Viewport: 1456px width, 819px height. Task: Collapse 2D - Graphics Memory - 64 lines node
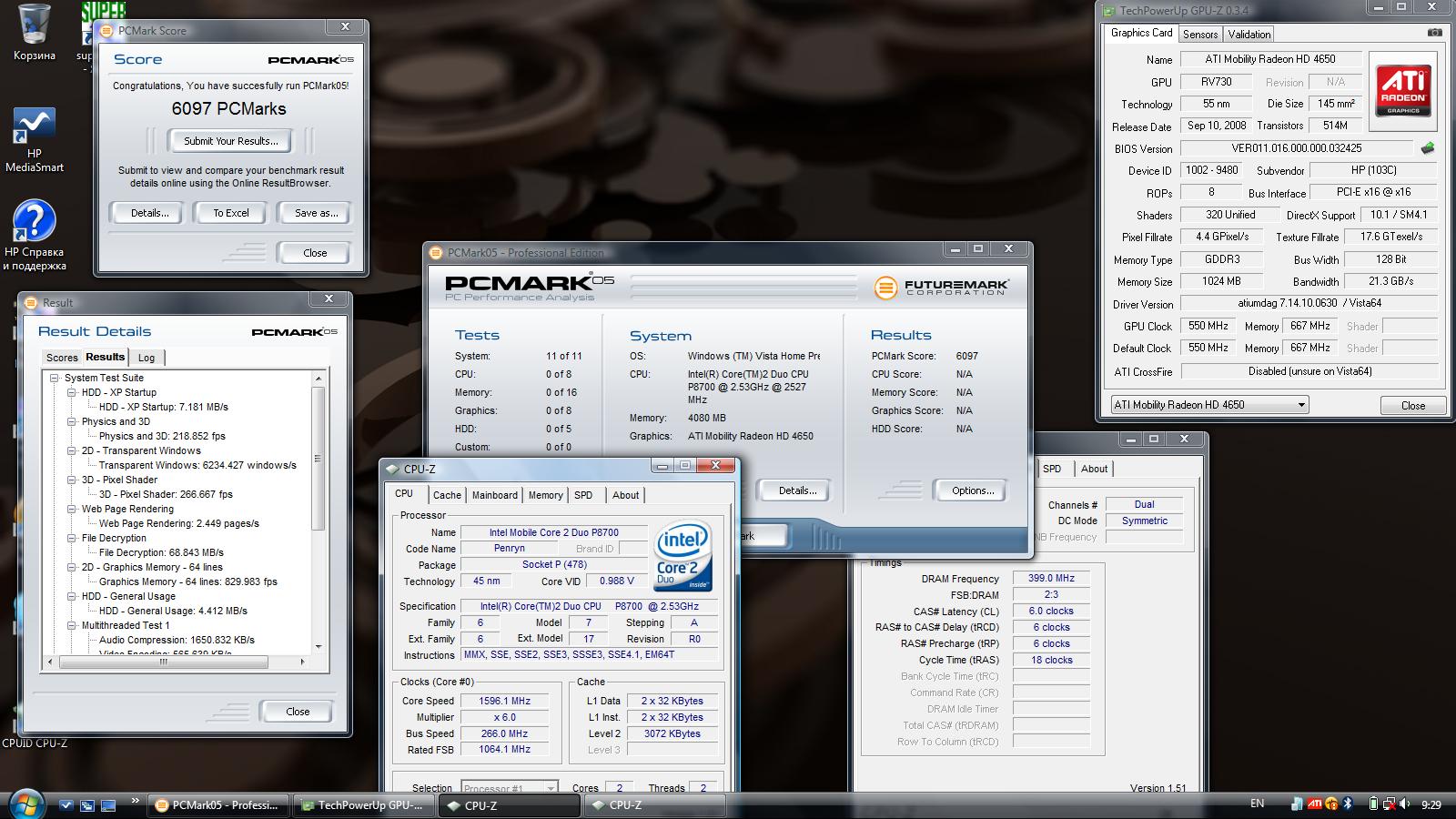[72, 567]
